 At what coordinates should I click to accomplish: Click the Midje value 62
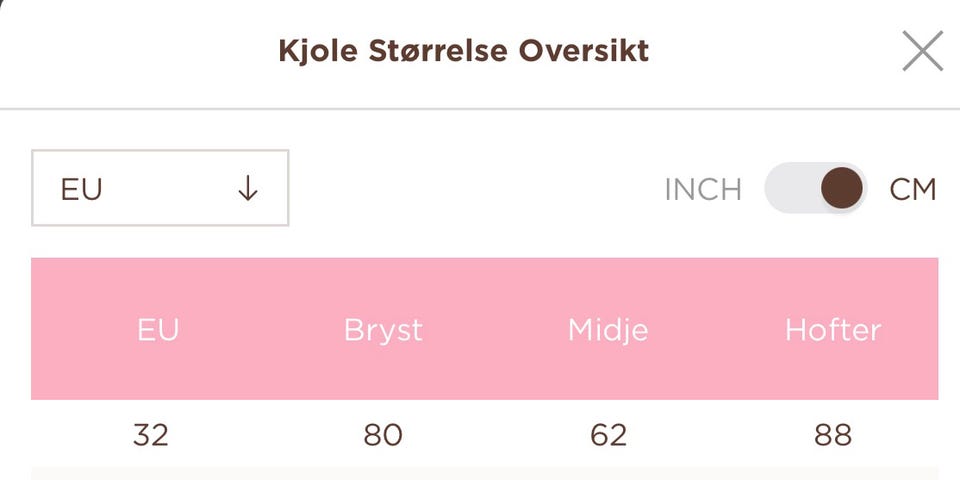coord(608,435)
